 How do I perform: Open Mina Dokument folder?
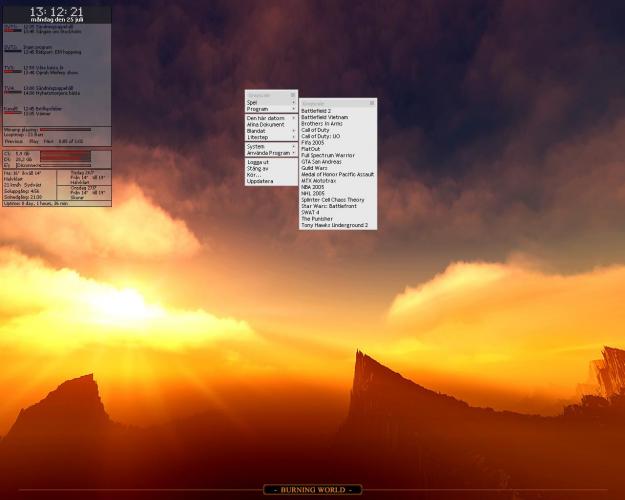pos(265,124)
